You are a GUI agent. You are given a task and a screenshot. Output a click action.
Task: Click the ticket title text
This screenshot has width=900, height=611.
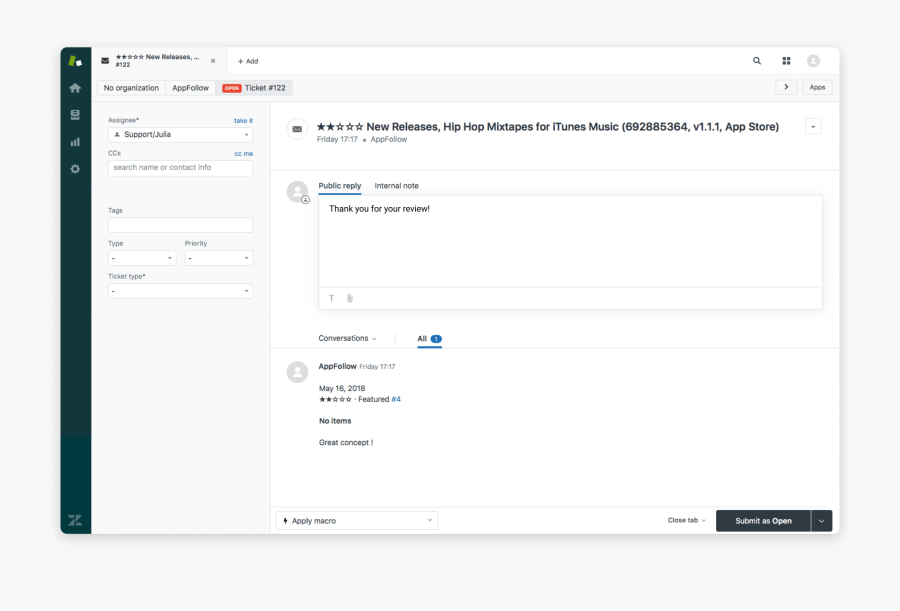click(548, 127)
